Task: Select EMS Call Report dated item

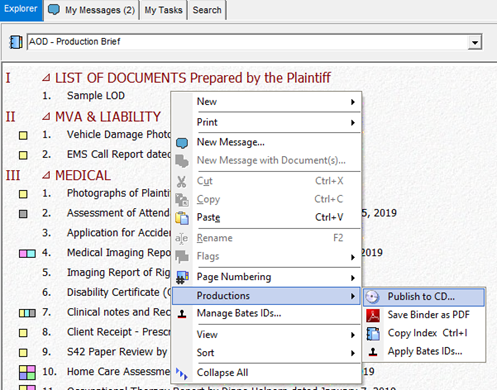Action: (x=119, y=155)
